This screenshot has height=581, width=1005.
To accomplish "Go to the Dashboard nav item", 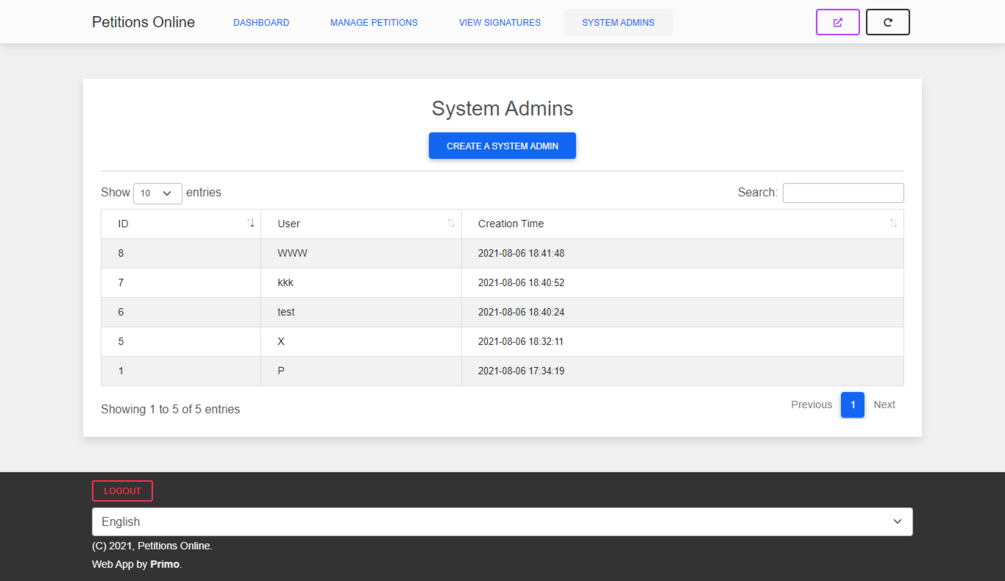I will pyautogui.click(x=261, y=22).
